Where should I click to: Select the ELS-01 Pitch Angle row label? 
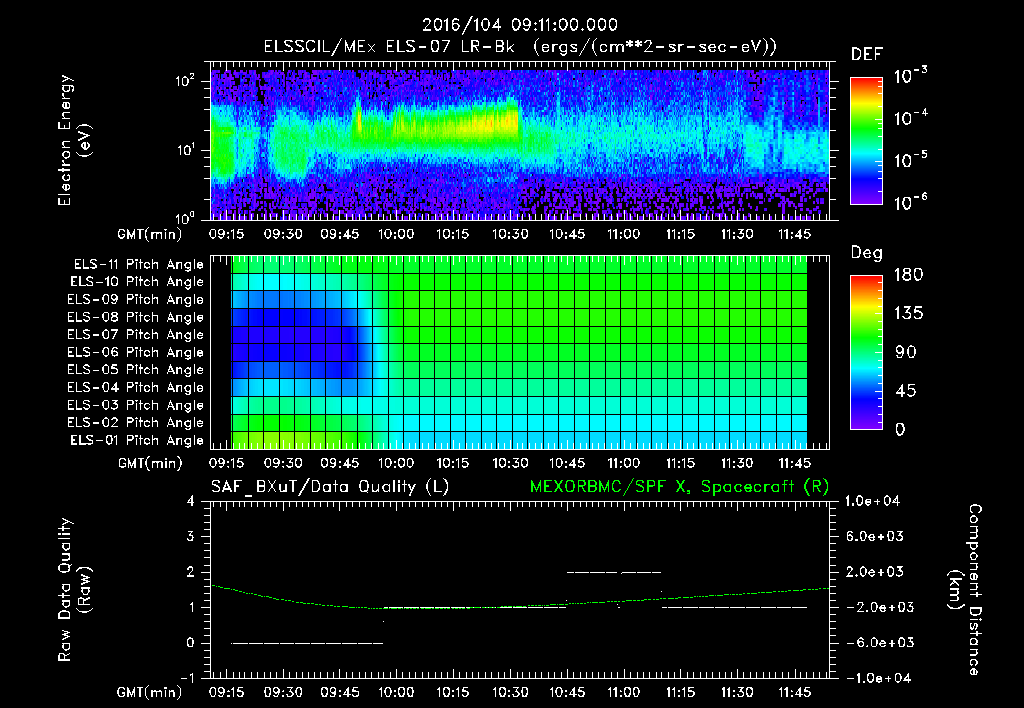pos(137,440)
